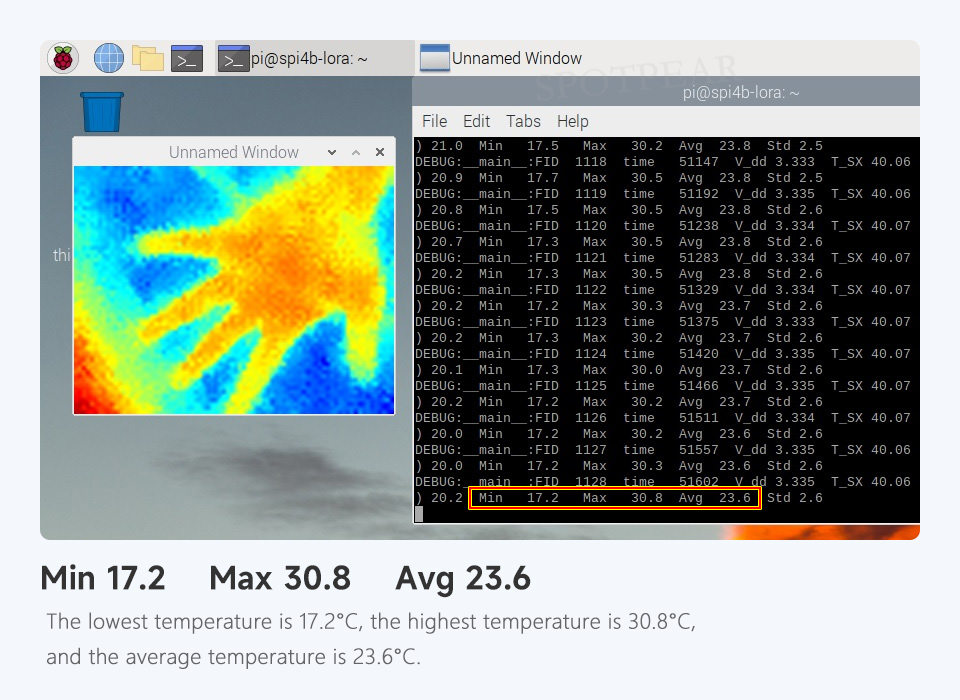Maximize the thermal Unnamed Window
Screen dimensions: 960x700
tap(355, 152)
